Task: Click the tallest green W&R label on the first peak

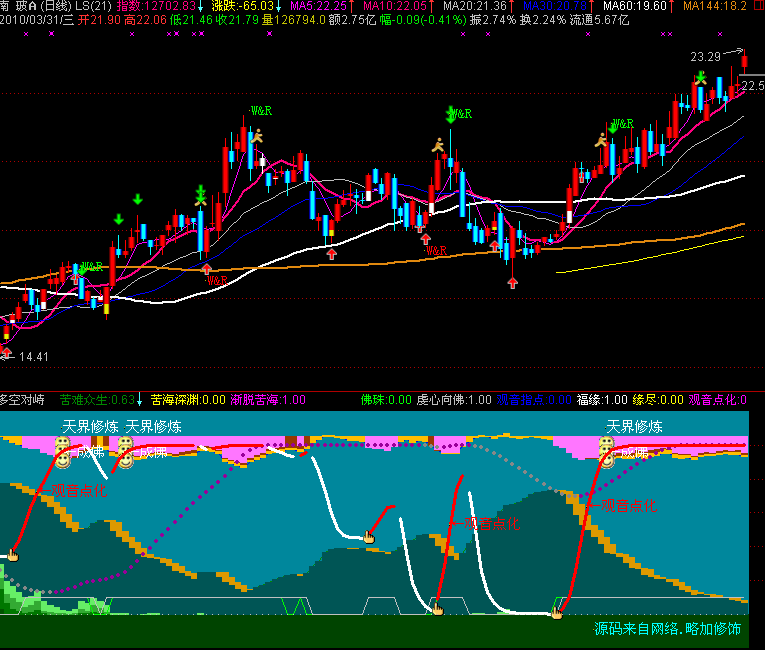Action: coord(261,111)
